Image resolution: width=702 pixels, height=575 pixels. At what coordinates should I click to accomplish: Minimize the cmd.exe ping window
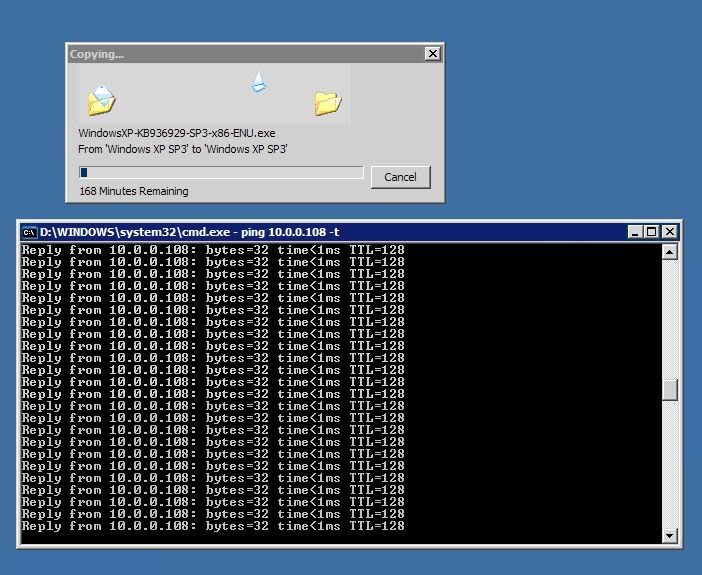point(635,232)
